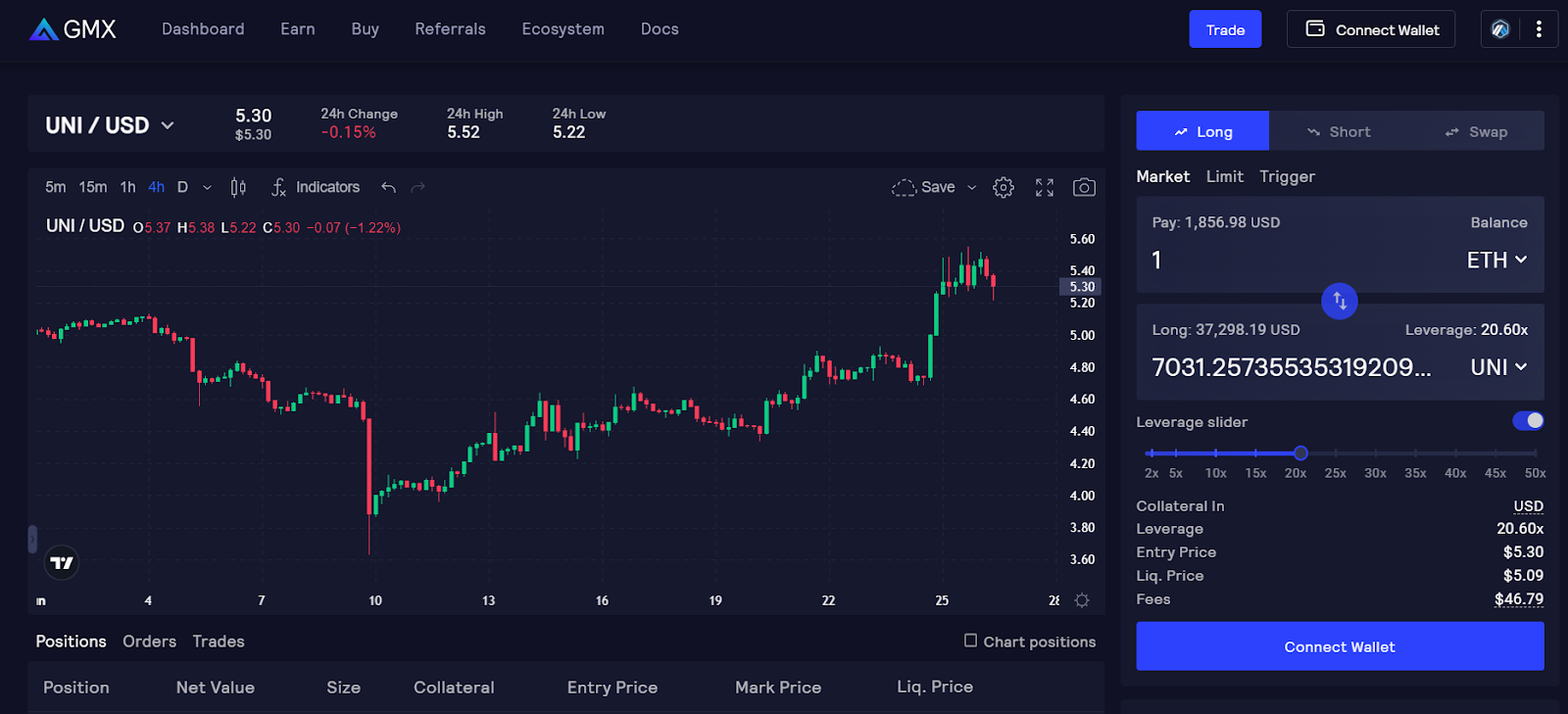
Task: Select the Market order type
Action: (x=1163, y=176)
